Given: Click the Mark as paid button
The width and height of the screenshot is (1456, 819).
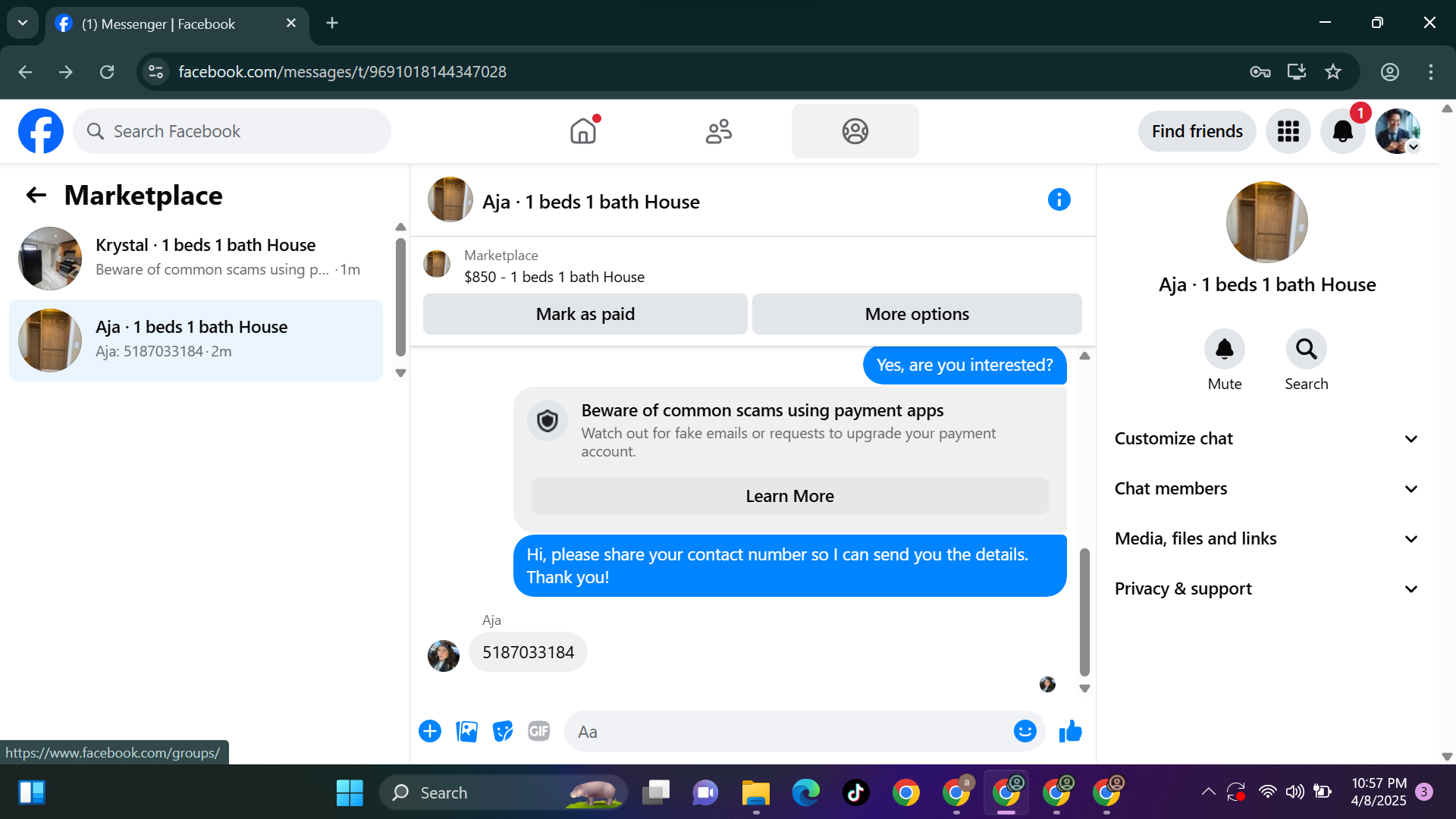Looking at the screenshot, I should click(x=585, y=315).
